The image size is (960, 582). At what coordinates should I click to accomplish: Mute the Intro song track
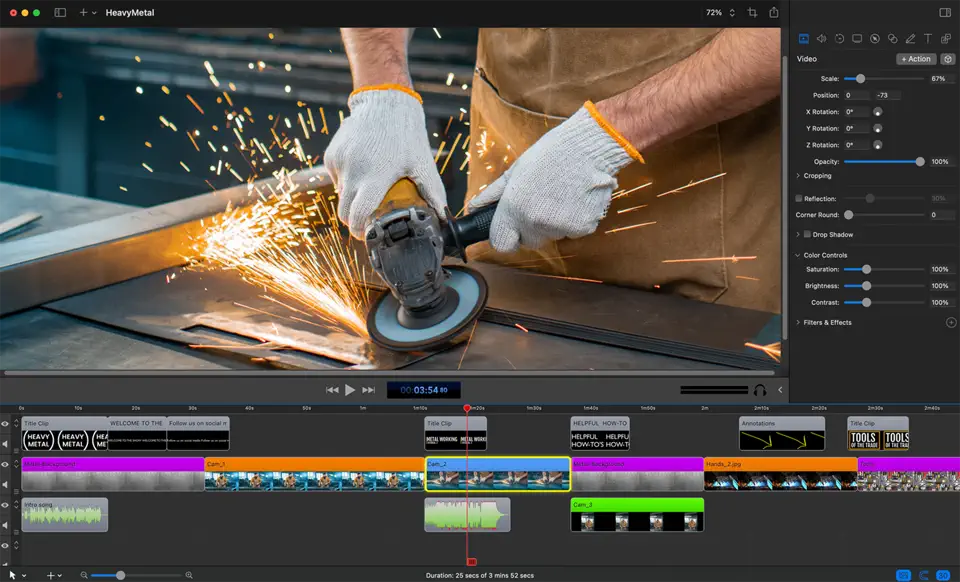point(6,524)
